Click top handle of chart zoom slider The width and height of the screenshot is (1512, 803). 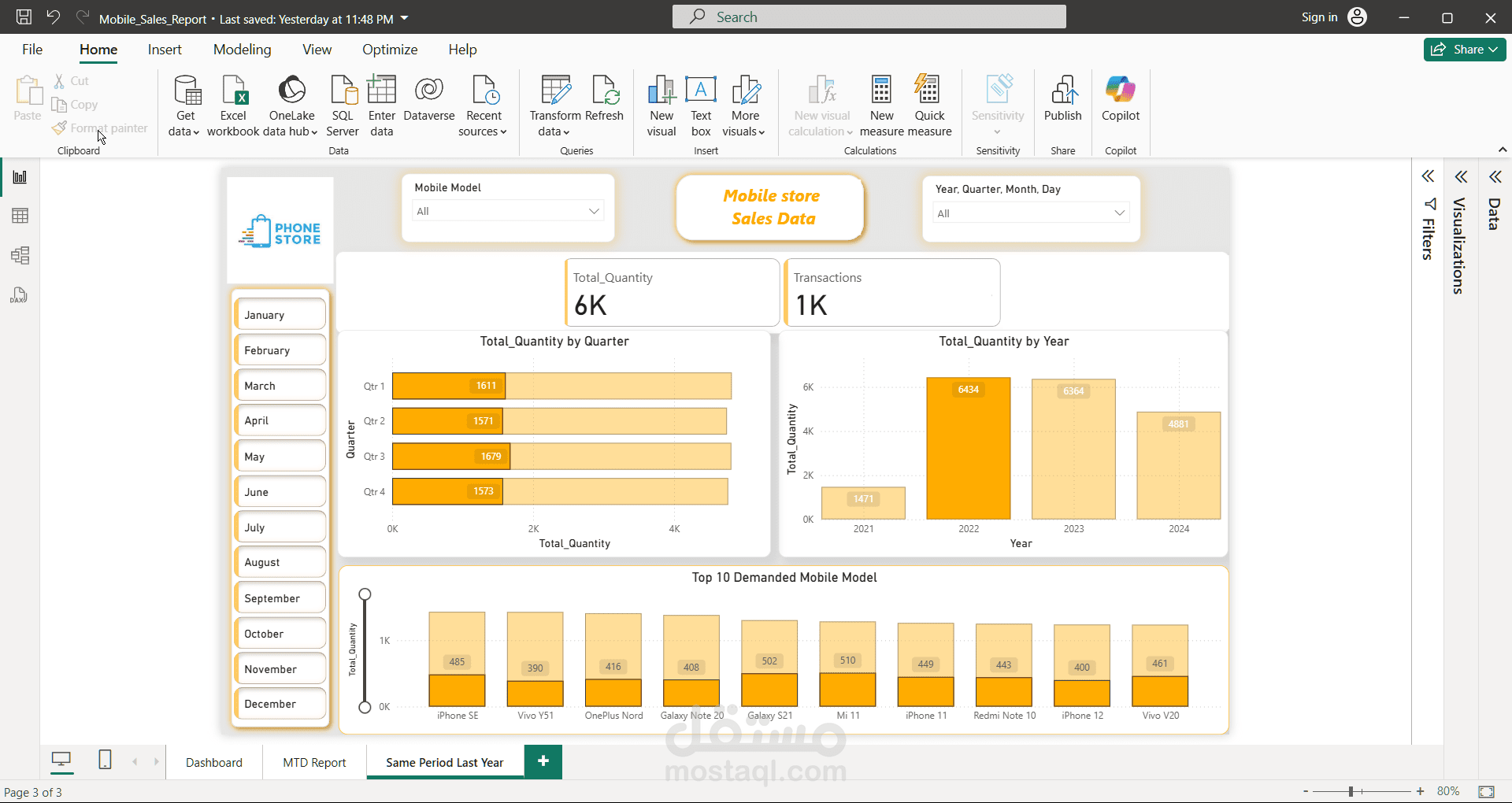(x=365, y=594)
